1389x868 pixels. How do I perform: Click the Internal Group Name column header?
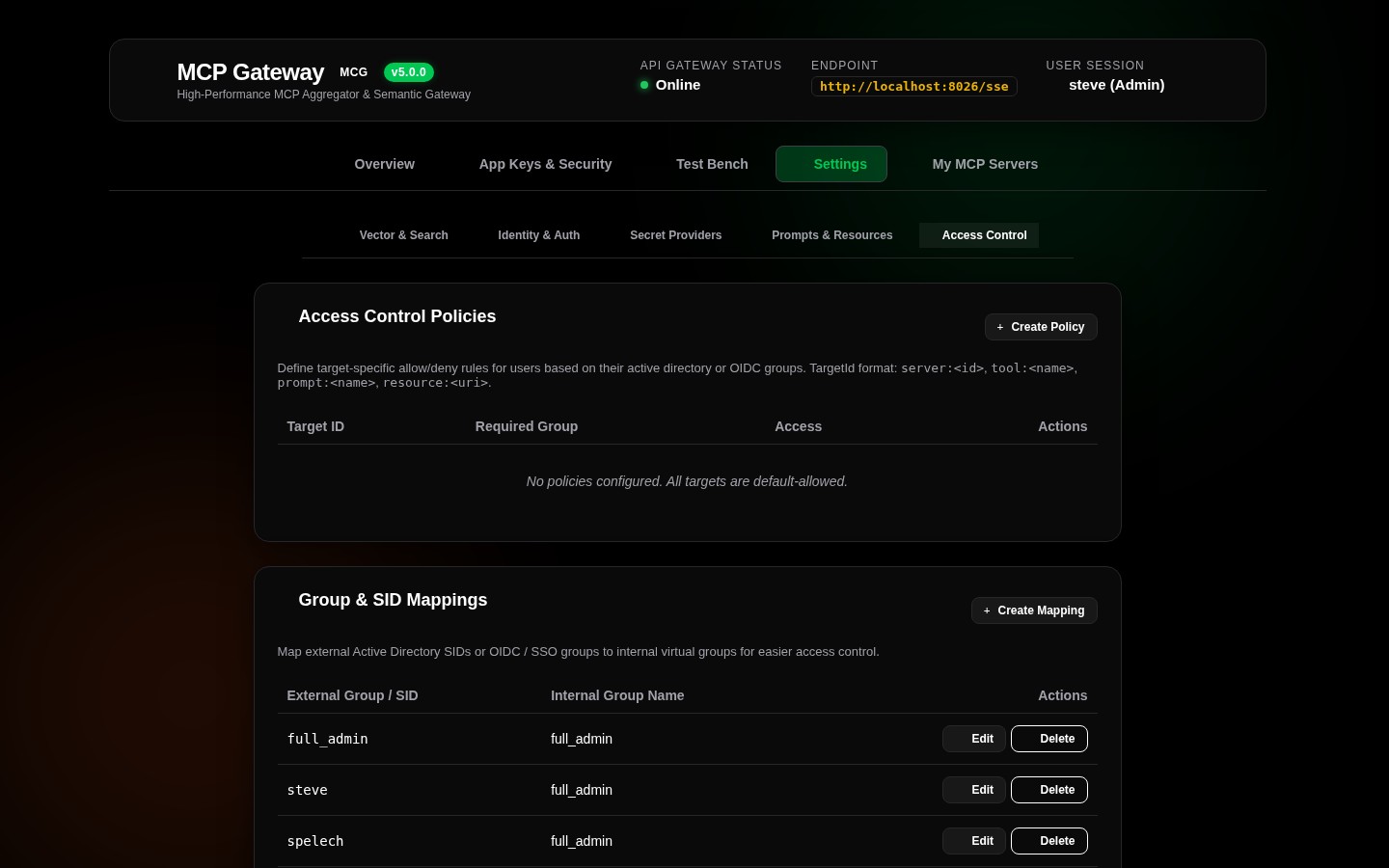tap(617, 695)
